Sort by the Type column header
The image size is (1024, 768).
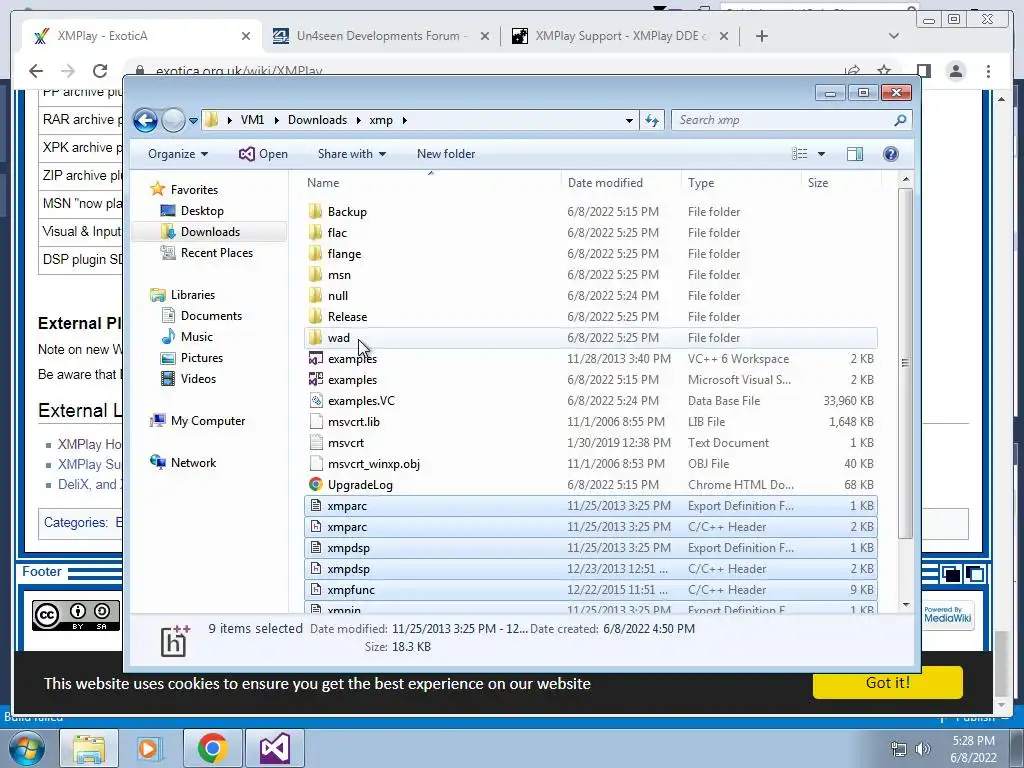[741, 183]
